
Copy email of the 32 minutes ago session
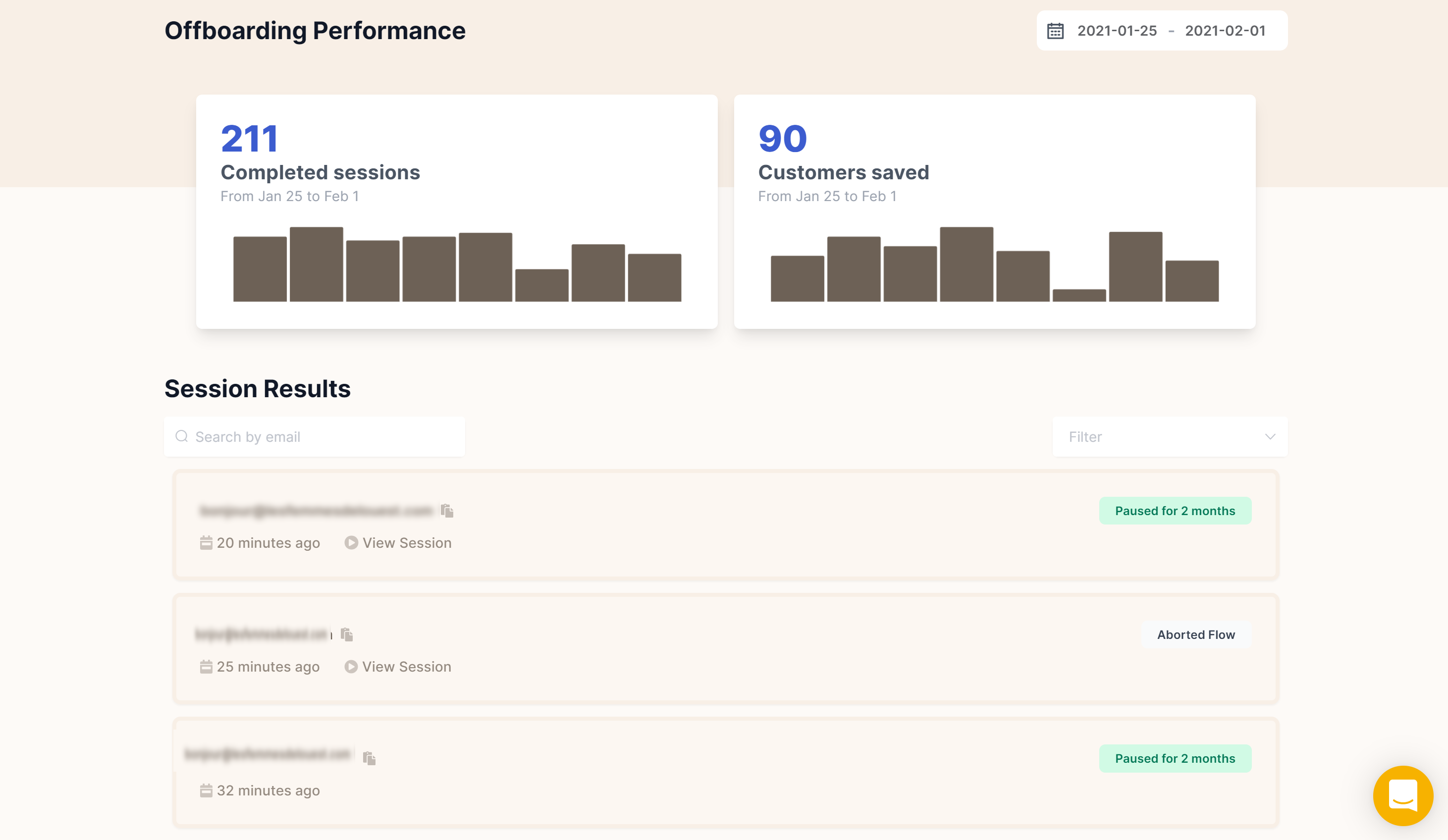[369, 758]
